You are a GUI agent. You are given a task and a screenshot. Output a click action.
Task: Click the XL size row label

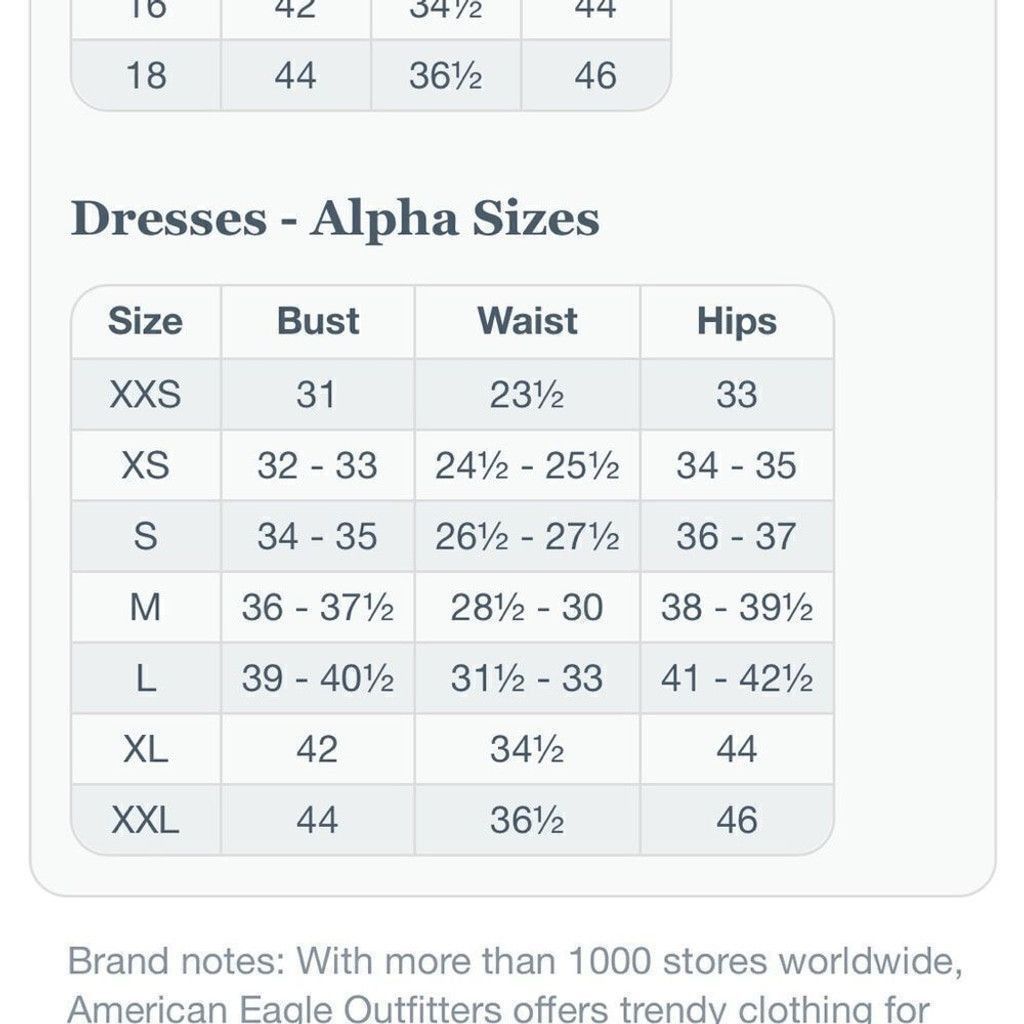pos(145,749)
